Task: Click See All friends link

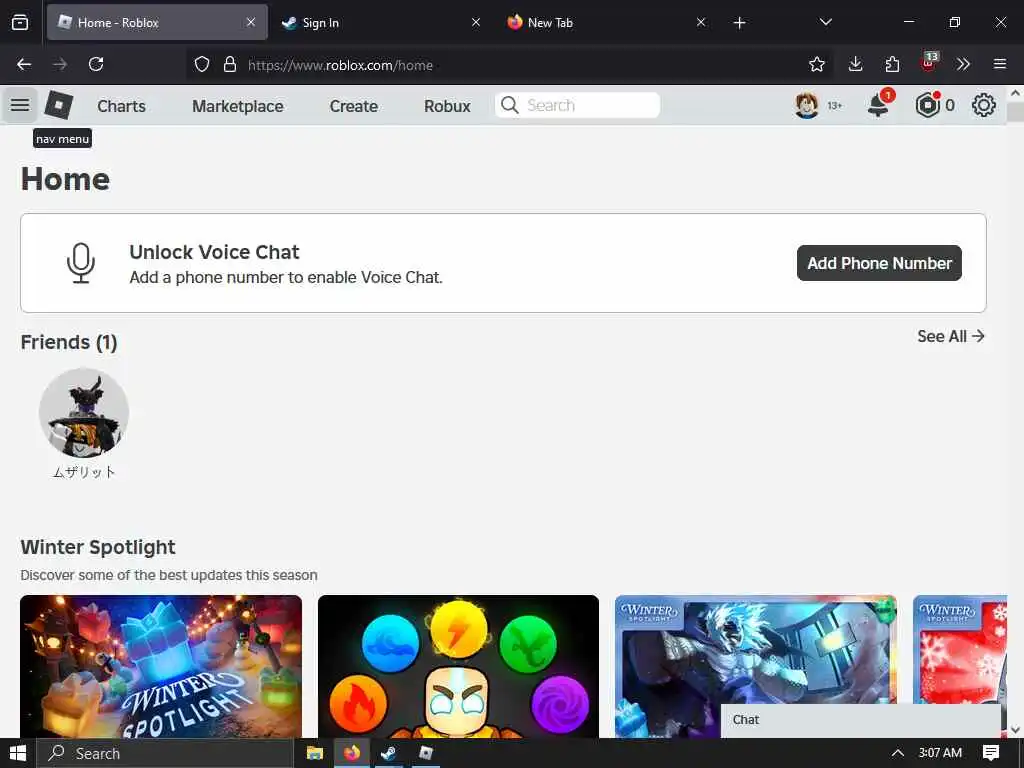Action: tap(951, 336)
